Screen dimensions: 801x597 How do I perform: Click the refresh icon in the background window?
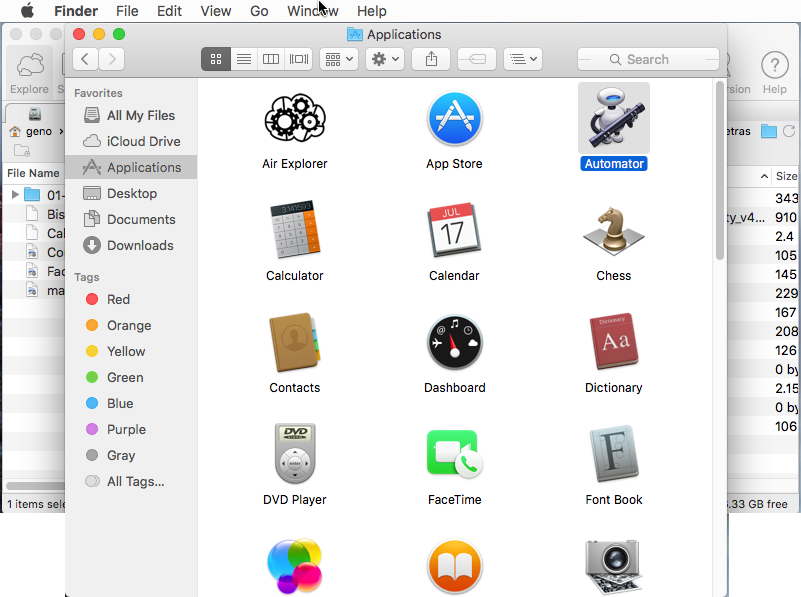[x=789, y=131]
